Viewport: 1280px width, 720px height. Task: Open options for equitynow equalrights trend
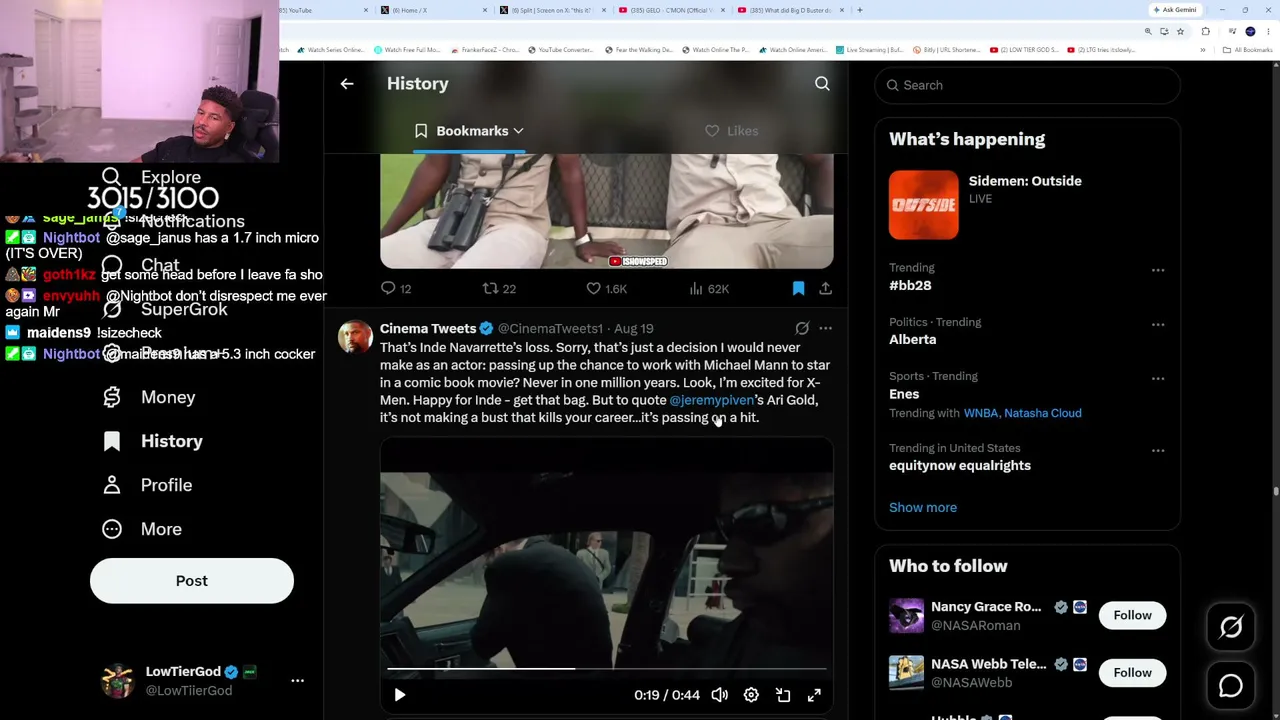coord(1158,450)
